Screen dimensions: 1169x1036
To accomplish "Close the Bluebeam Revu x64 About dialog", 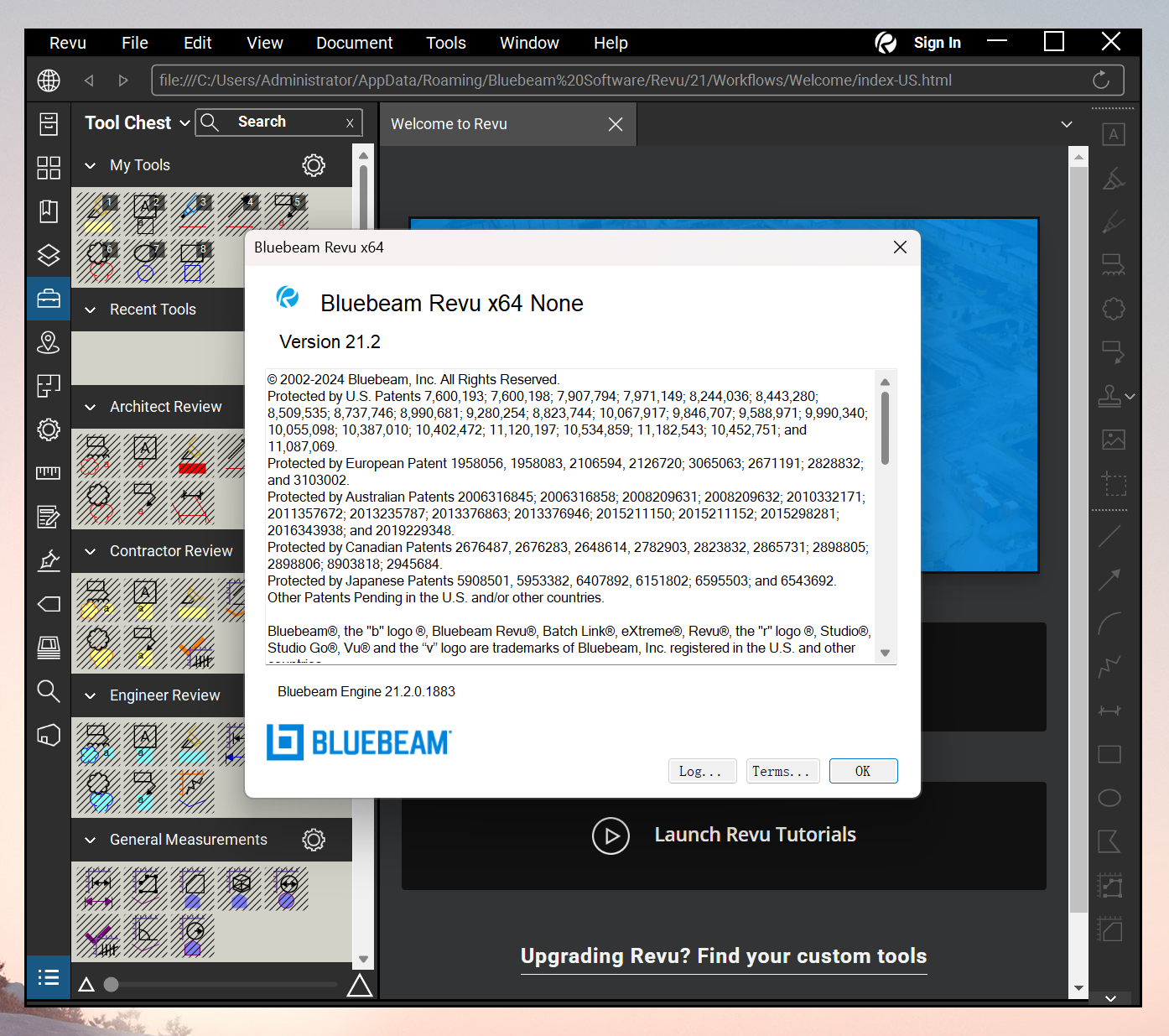I will [900, 247].
